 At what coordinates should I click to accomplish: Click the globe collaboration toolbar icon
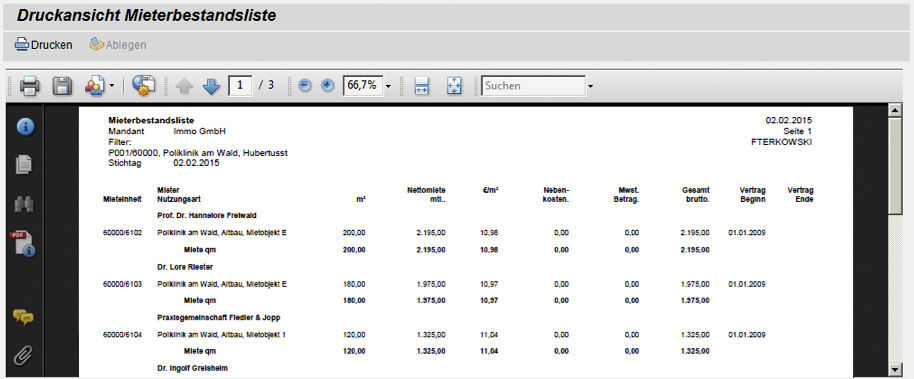[x=143, y=86]
